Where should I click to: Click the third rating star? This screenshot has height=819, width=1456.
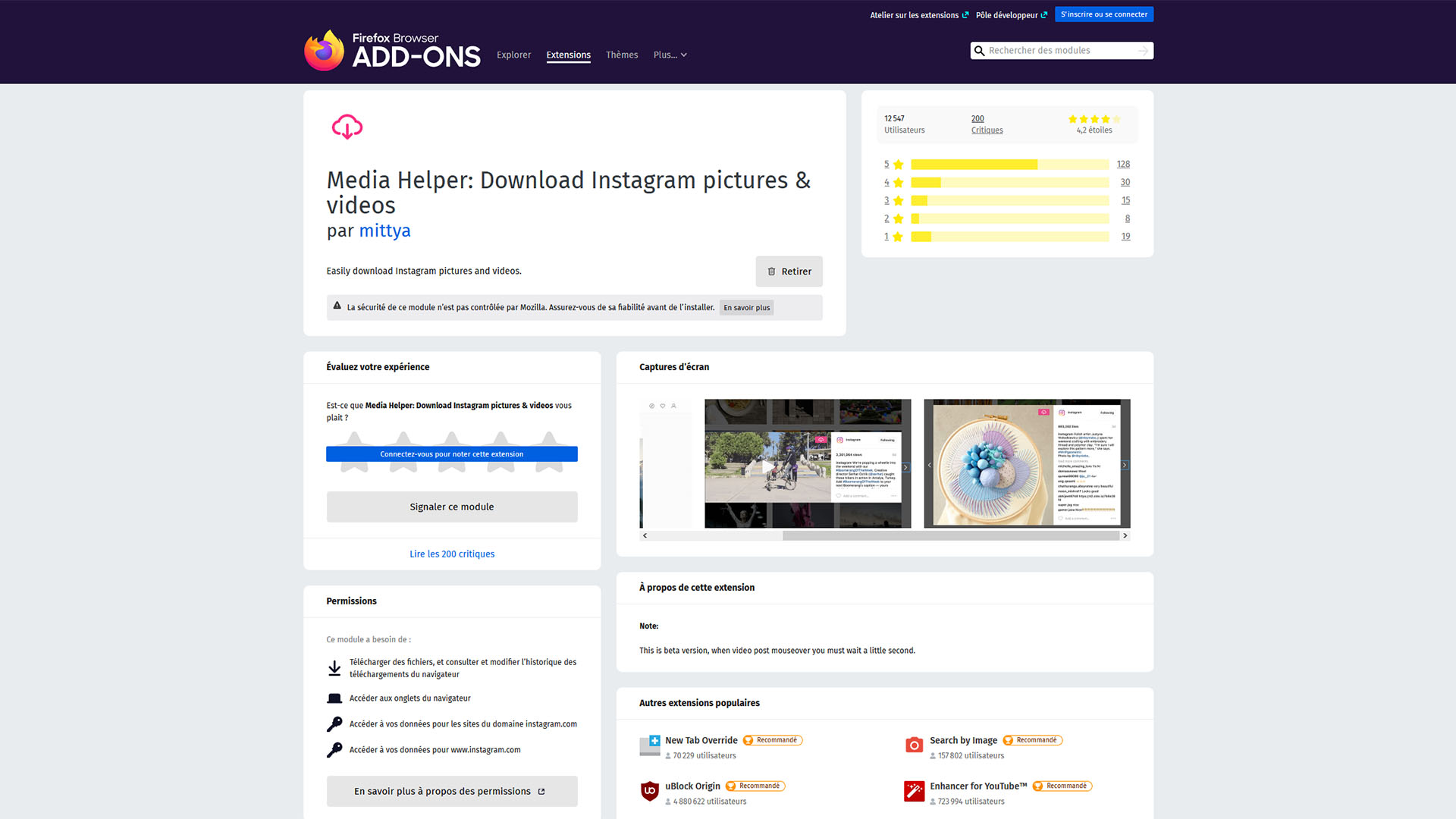click(x=452, y=452)
